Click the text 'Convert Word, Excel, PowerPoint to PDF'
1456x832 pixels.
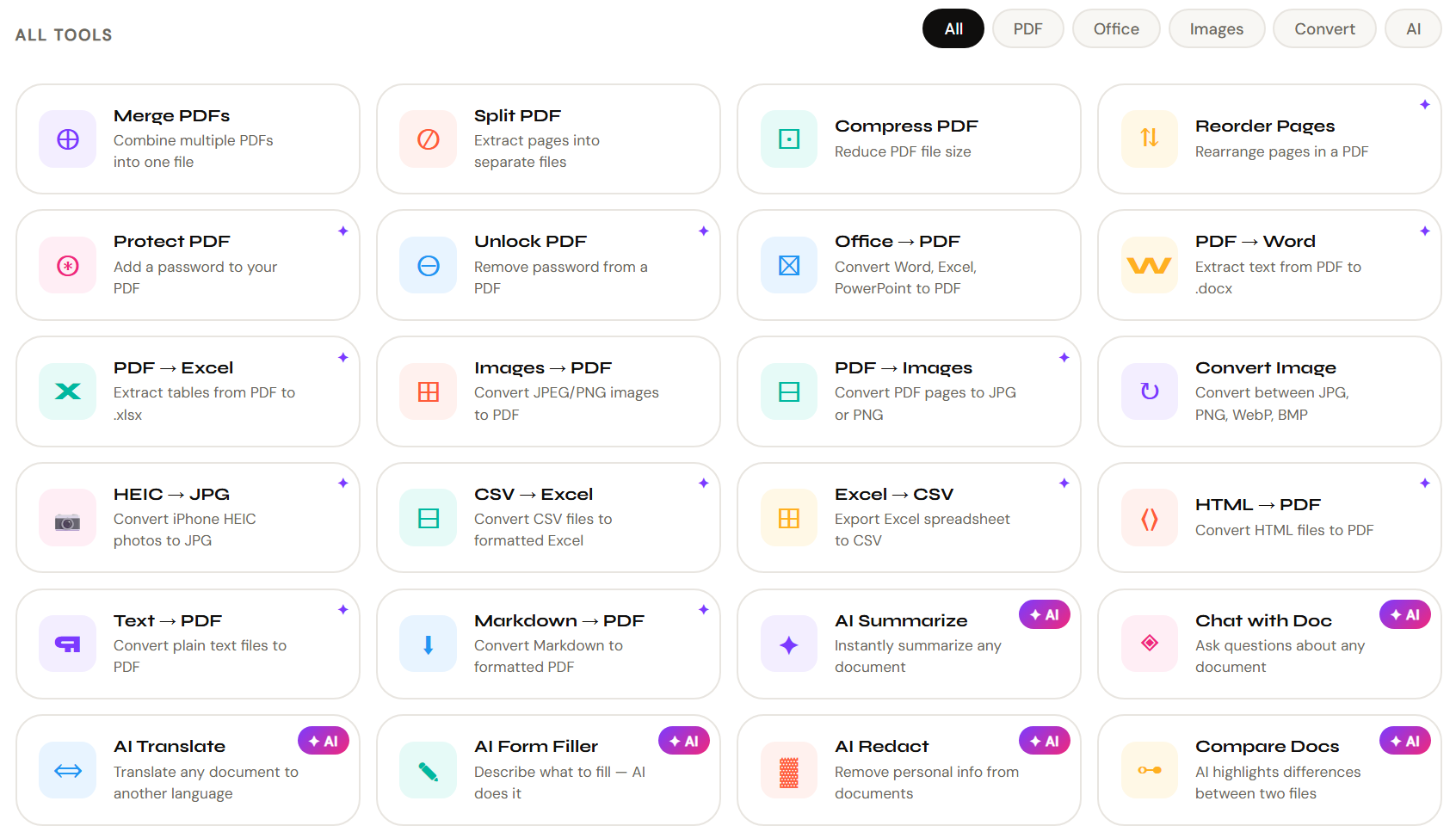click(905, 277)
